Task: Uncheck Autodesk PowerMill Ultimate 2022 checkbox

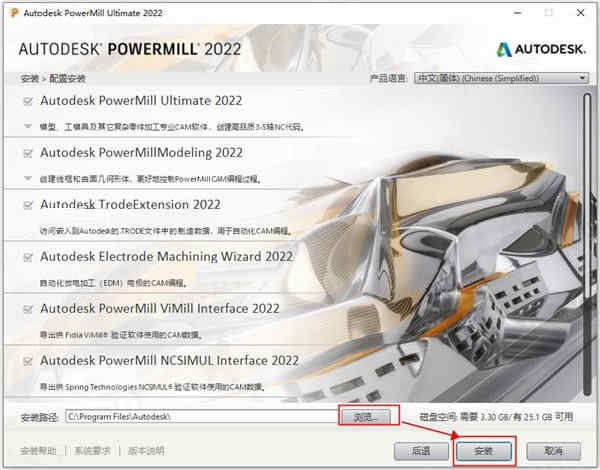Action: coord(28,101)
